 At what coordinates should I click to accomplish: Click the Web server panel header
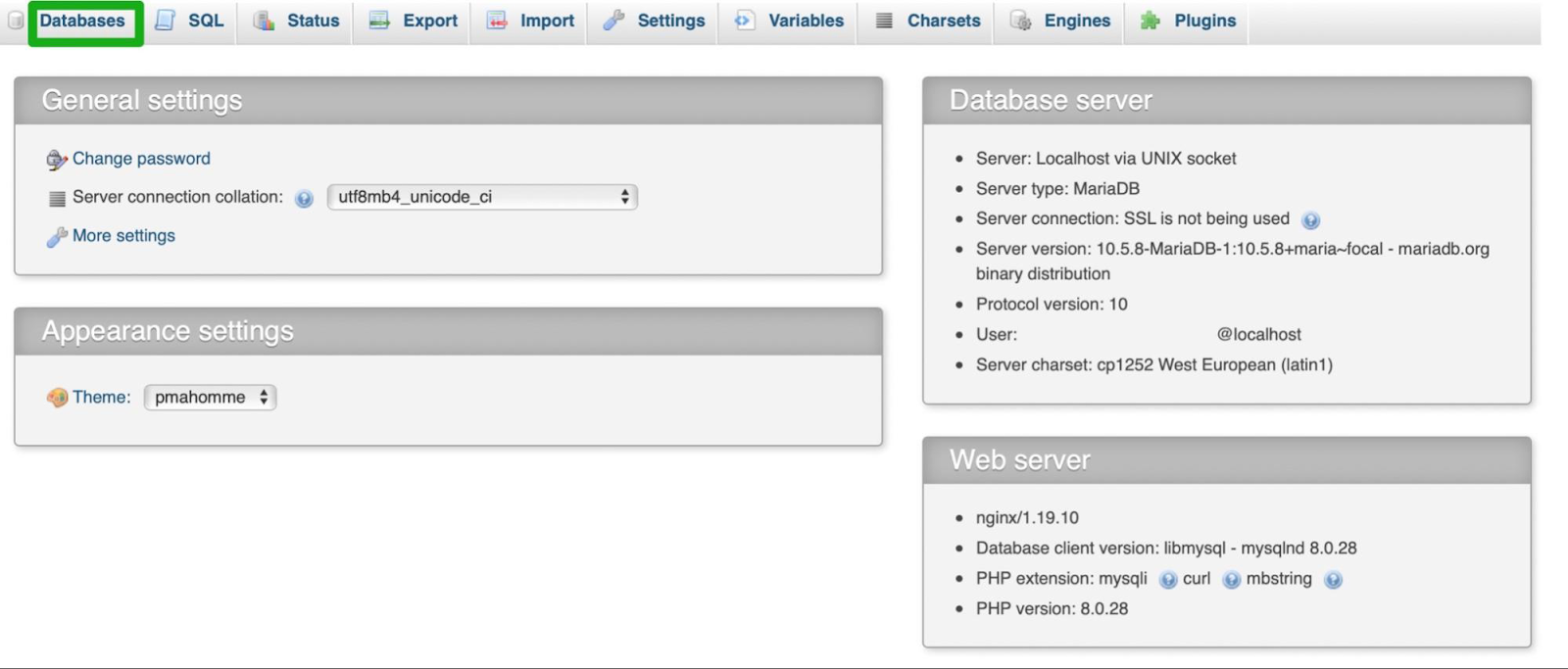click(x=1227, y=460)
